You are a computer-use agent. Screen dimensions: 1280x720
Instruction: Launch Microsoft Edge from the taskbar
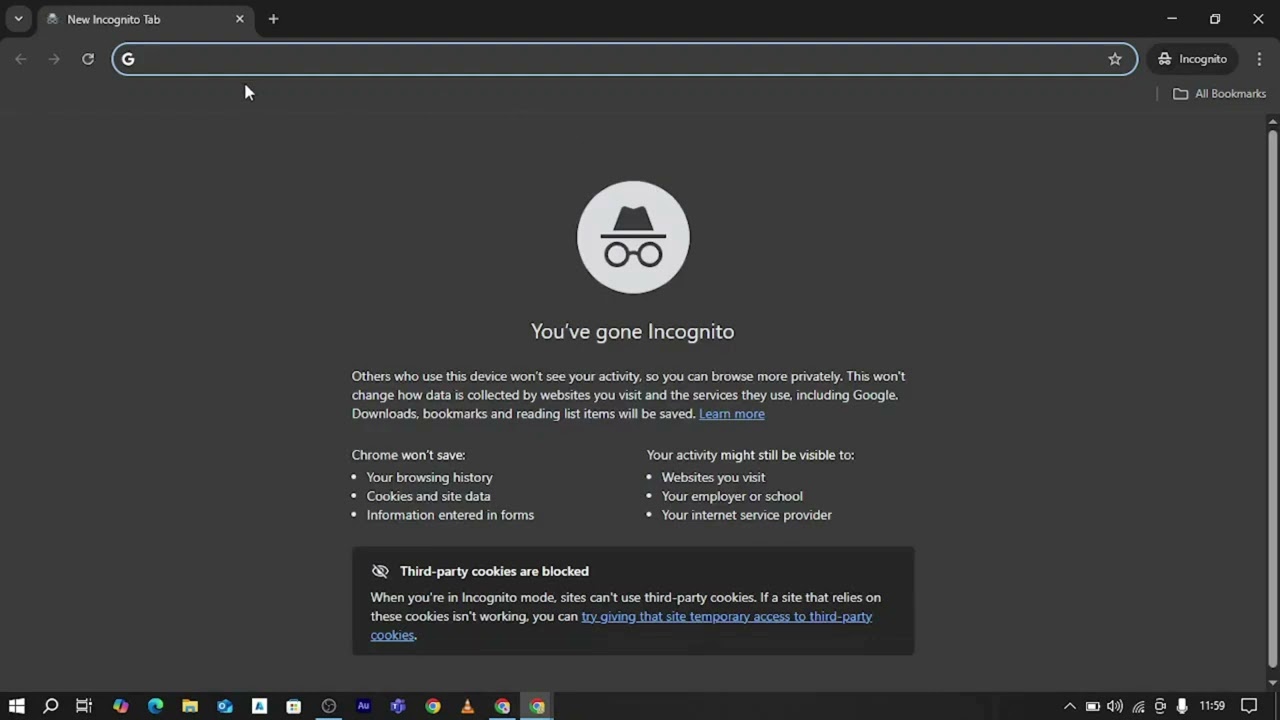pyautogui.click(x=156, y=706)
